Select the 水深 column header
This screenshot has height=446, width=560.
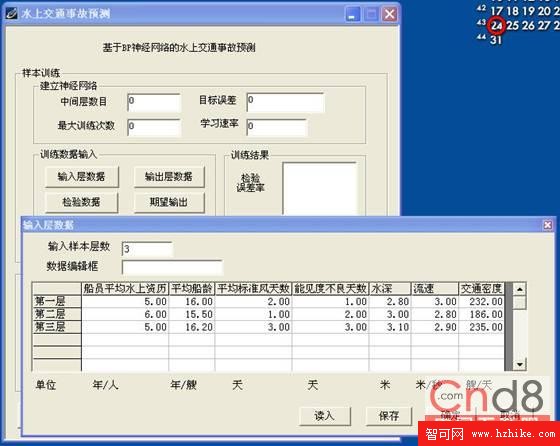click(390, 289)
